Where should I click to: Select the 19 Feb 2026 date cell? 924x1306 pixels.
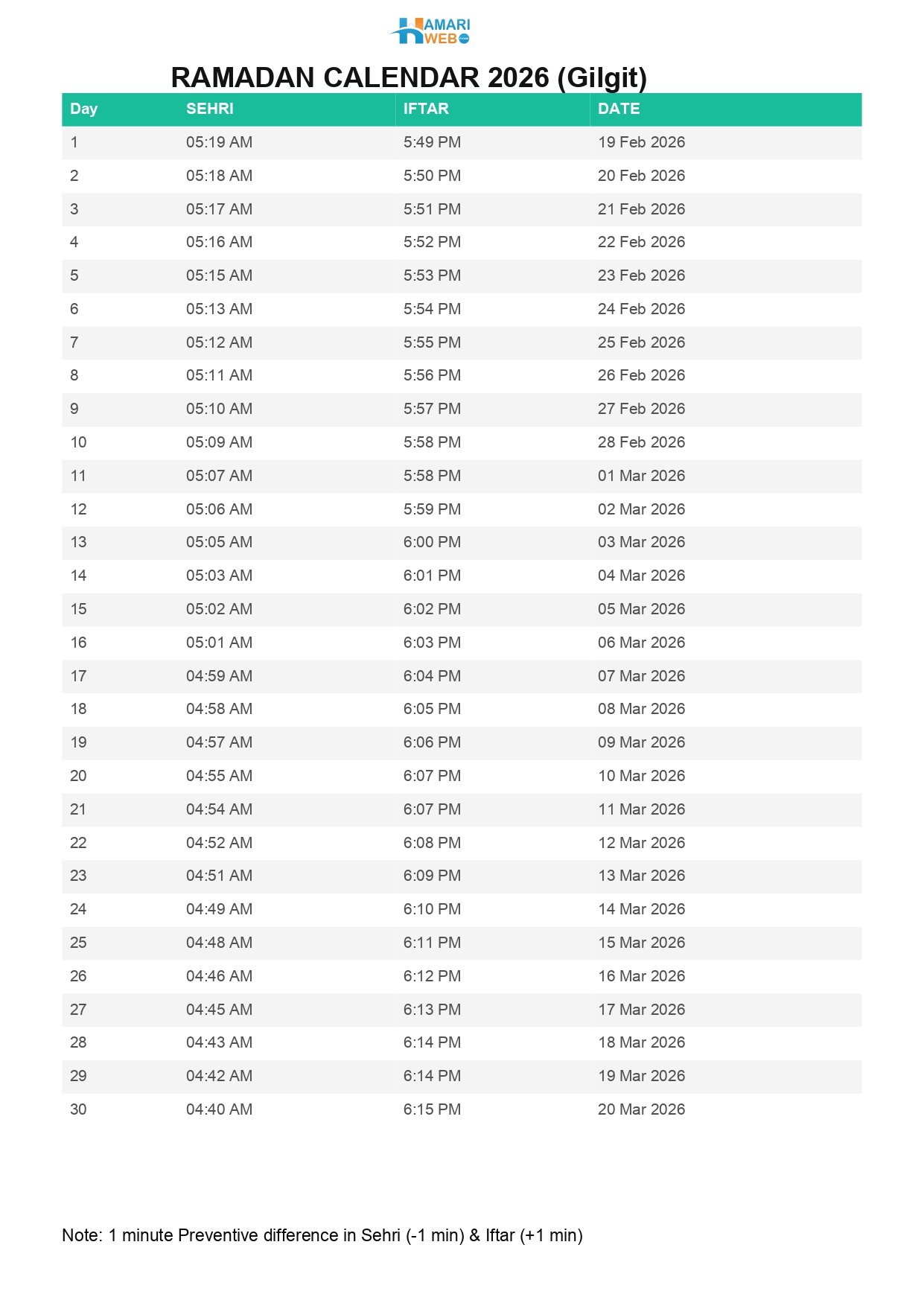(641, 142)
